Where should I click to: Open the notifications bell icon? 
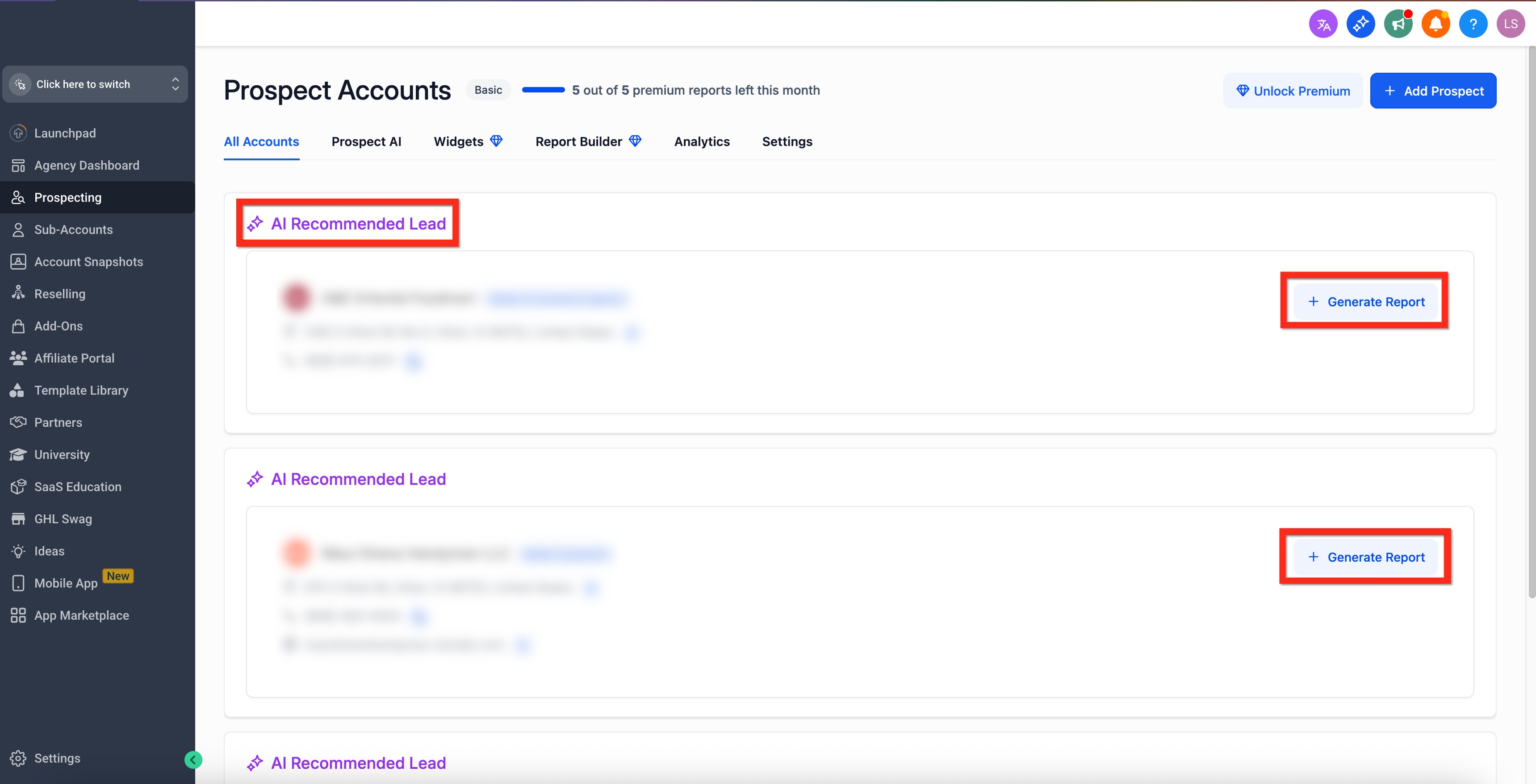pos(1436,25)
